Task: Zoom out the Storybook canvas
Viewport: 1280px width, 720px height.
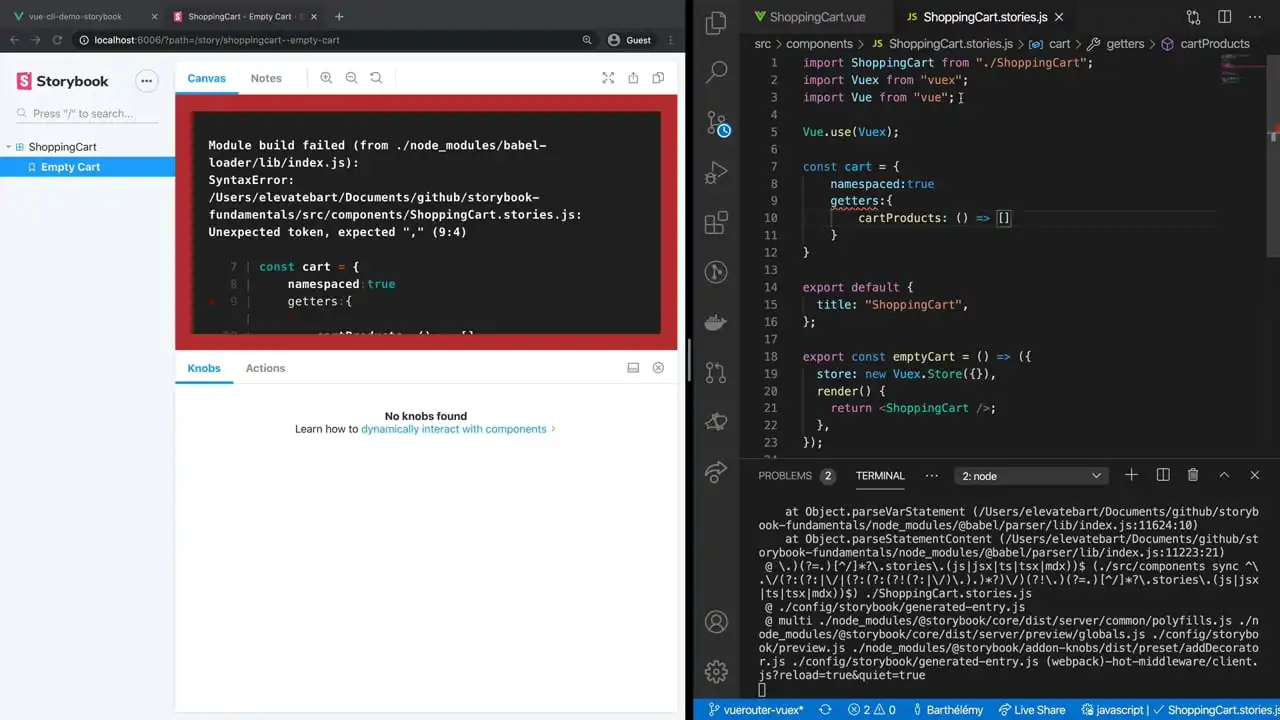Action: tap(351, 78)
